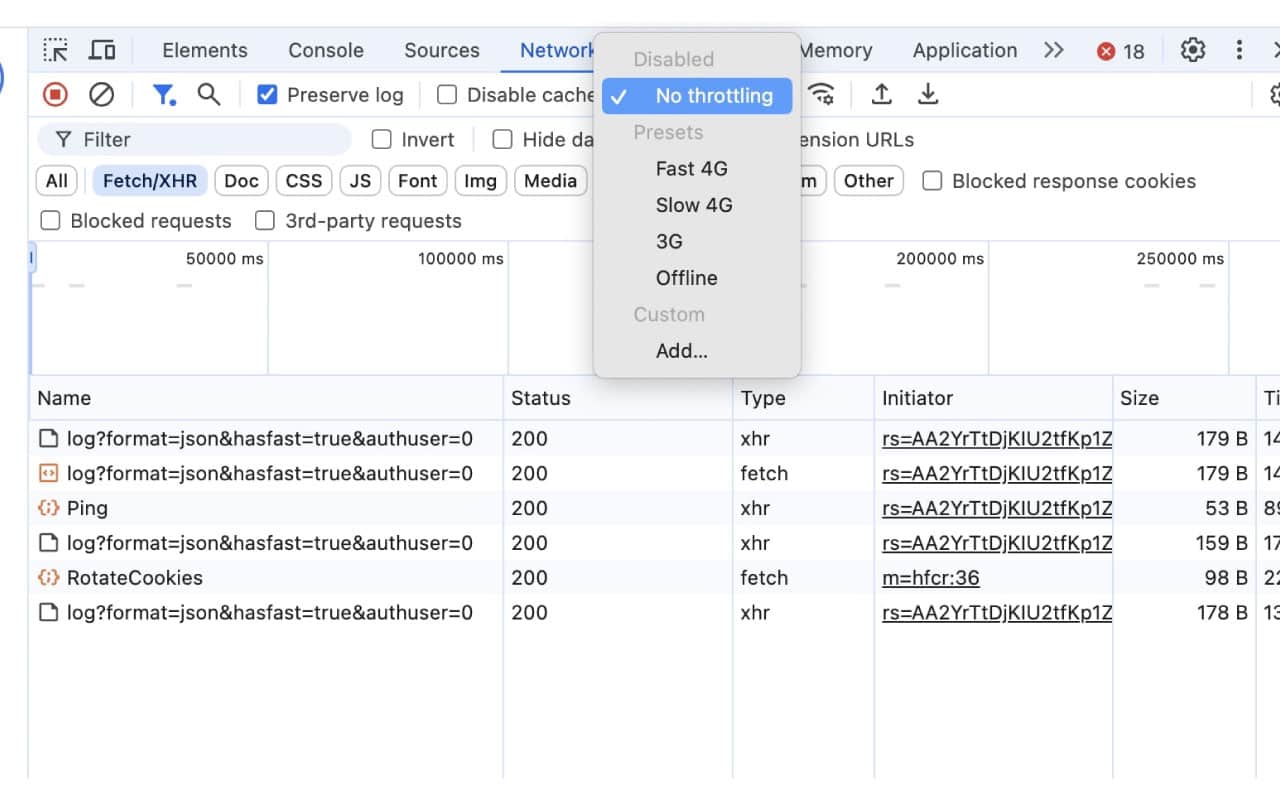Click Add custom throttling profile

click(x=681, y=351)
